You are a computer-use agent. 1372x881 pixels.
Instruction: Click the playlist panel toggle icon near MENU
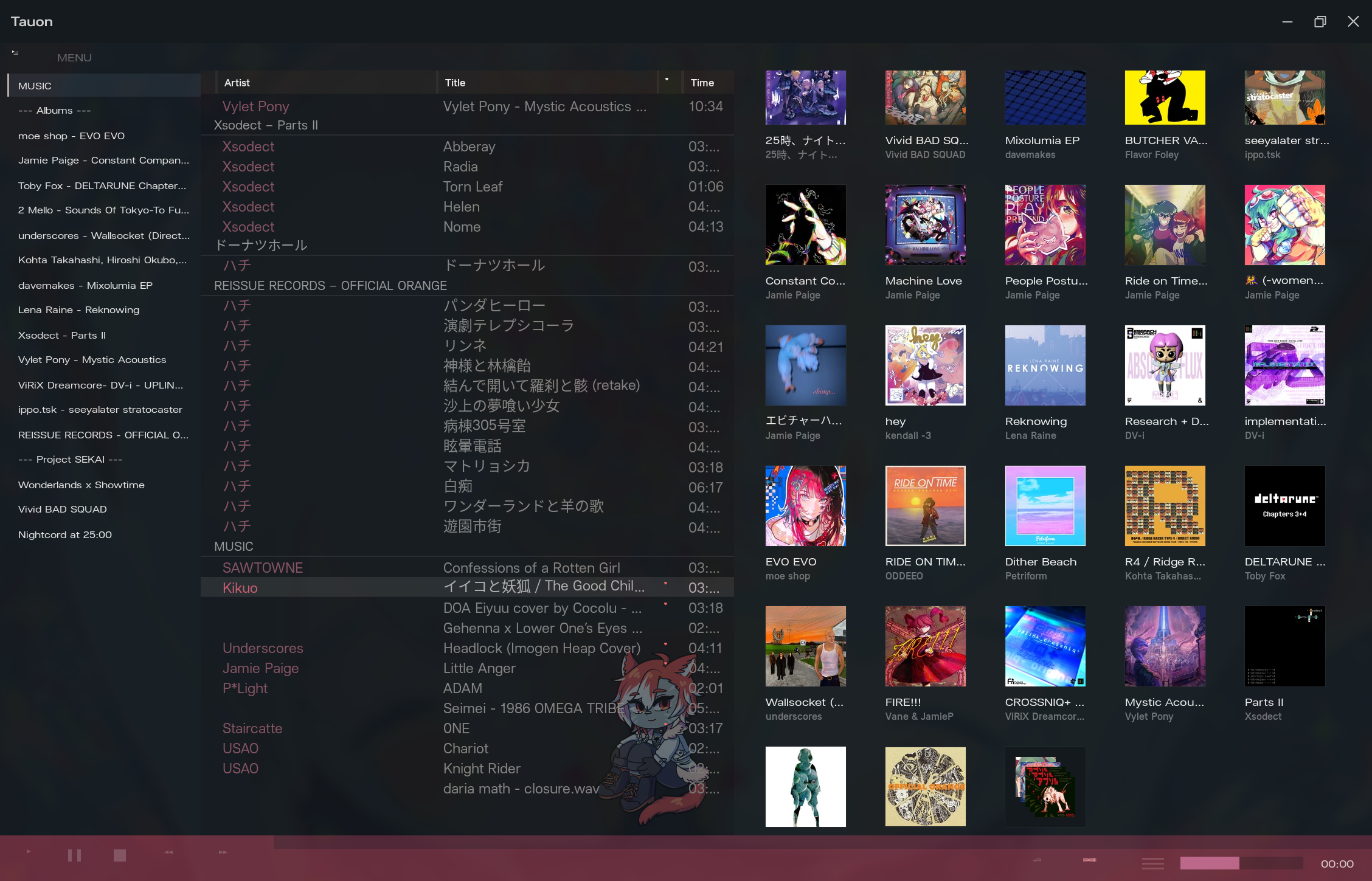[x=15, y=53]
